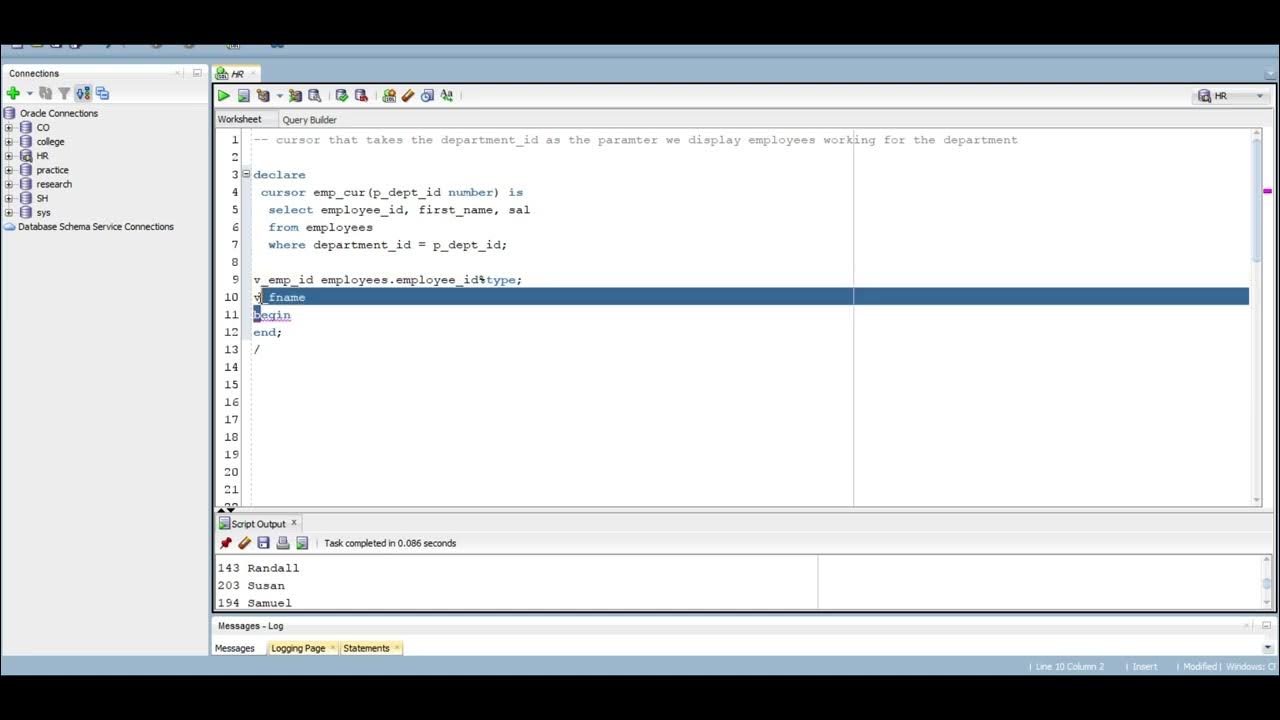Select Database Schema Service Connections node
The height and width of the screenshot is (720, 1280).
[x=96, y=227]
